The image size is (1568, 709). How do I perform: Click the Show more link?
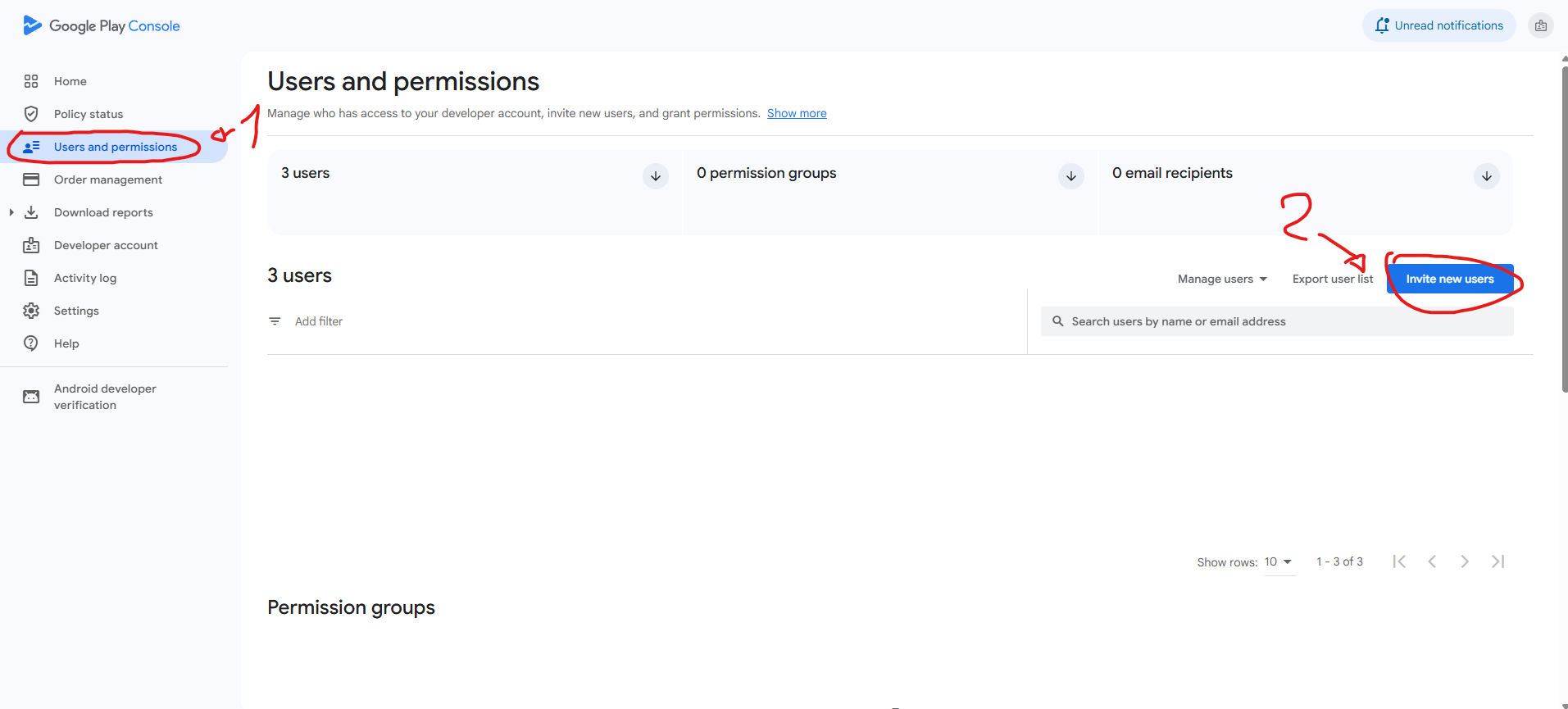[x=797, y=113]
